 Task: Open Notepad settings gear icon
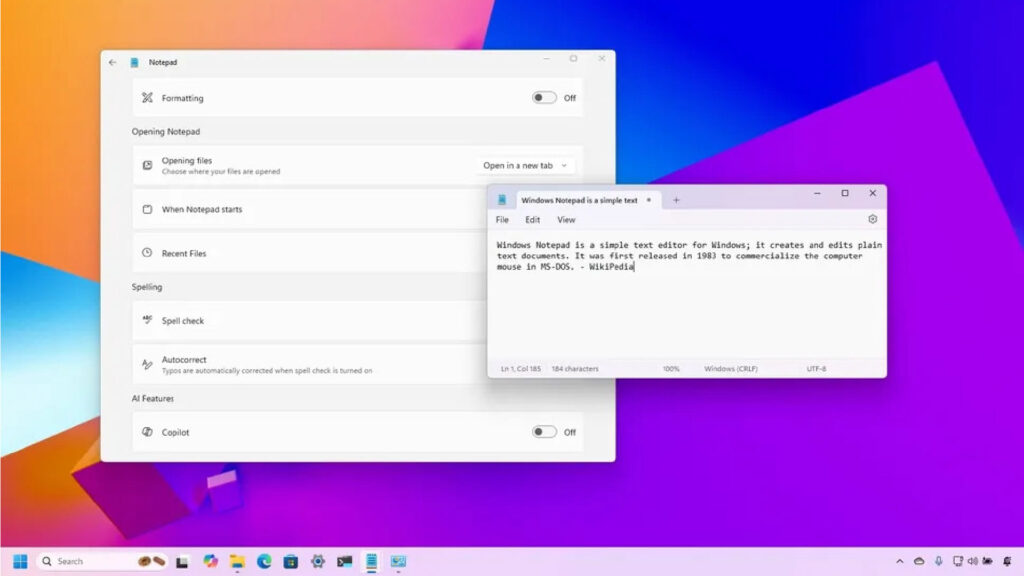pos(872,219)
